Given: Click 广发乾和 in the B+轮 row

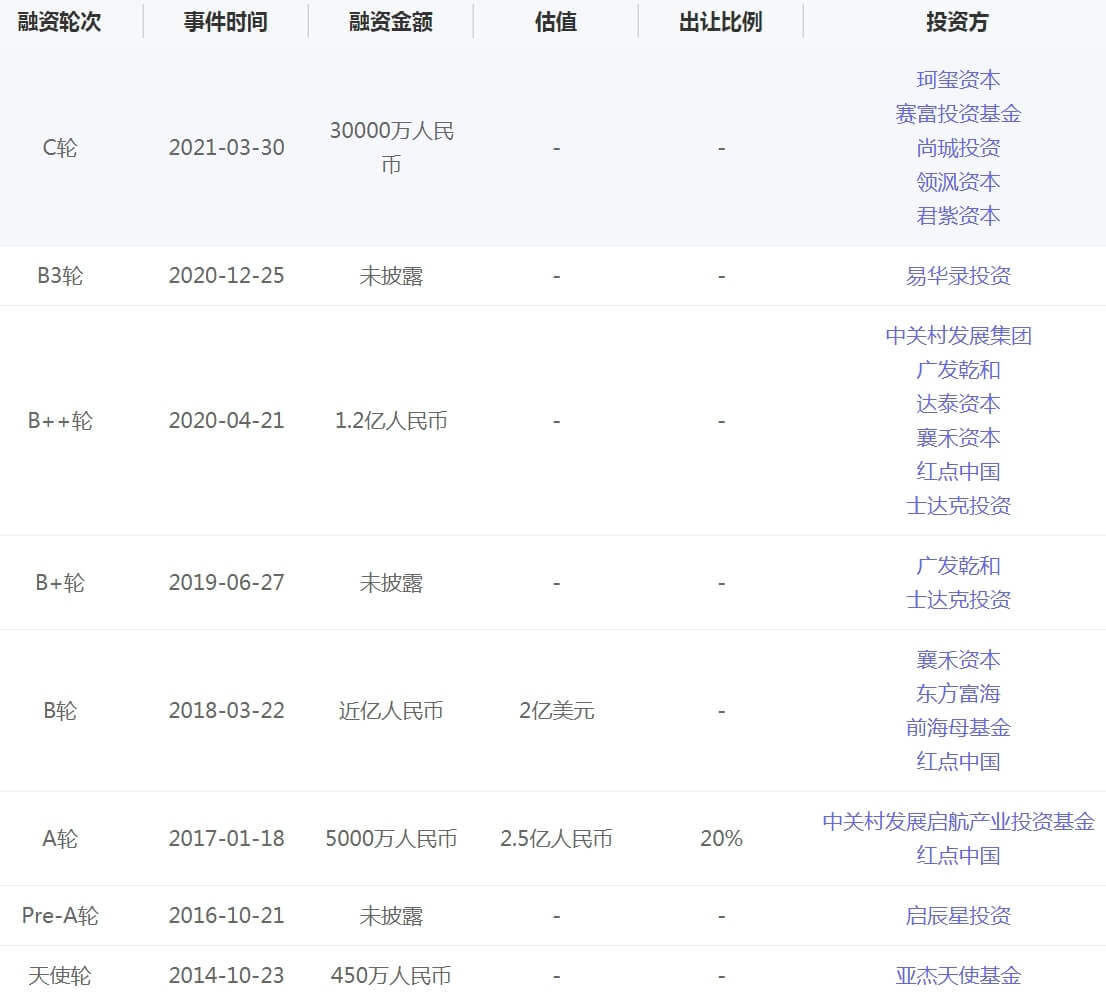Looking at the screenshot, I should point(958,566).
